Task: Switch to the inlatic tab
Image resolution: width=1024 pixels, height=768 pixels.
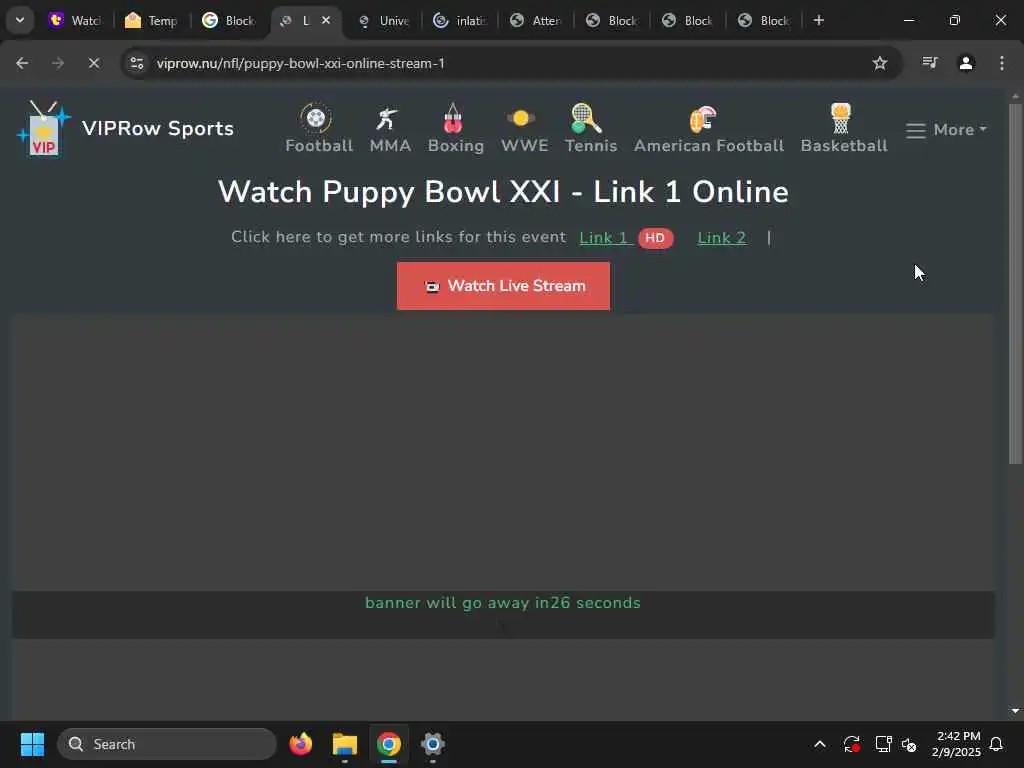Action: click(460, 21)
